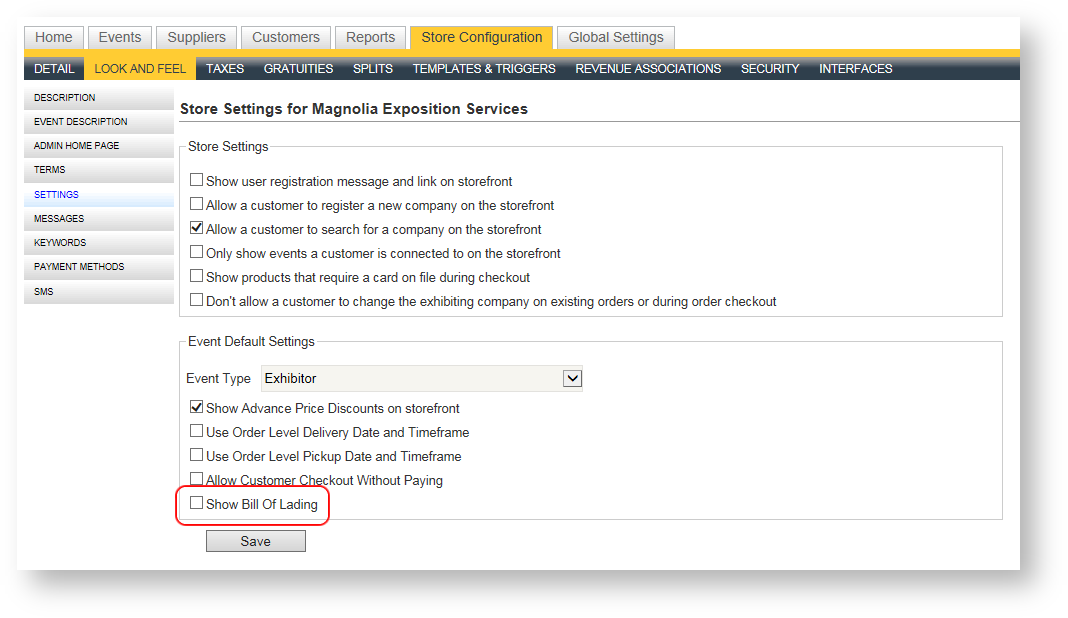The image size is (1068, 618).
Task: Toggle Allow customer to search for company
Action: tap(197, 229)
